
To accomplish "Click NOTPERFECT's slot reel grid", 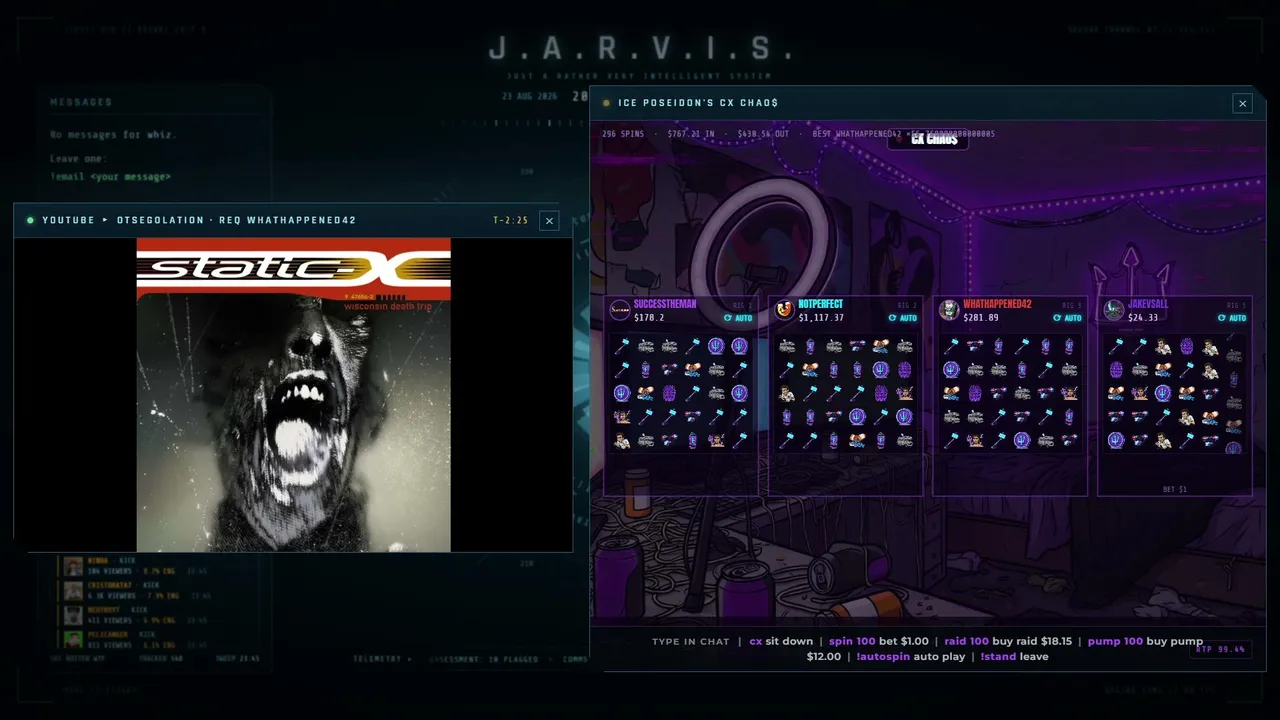I will coord(845,393).
